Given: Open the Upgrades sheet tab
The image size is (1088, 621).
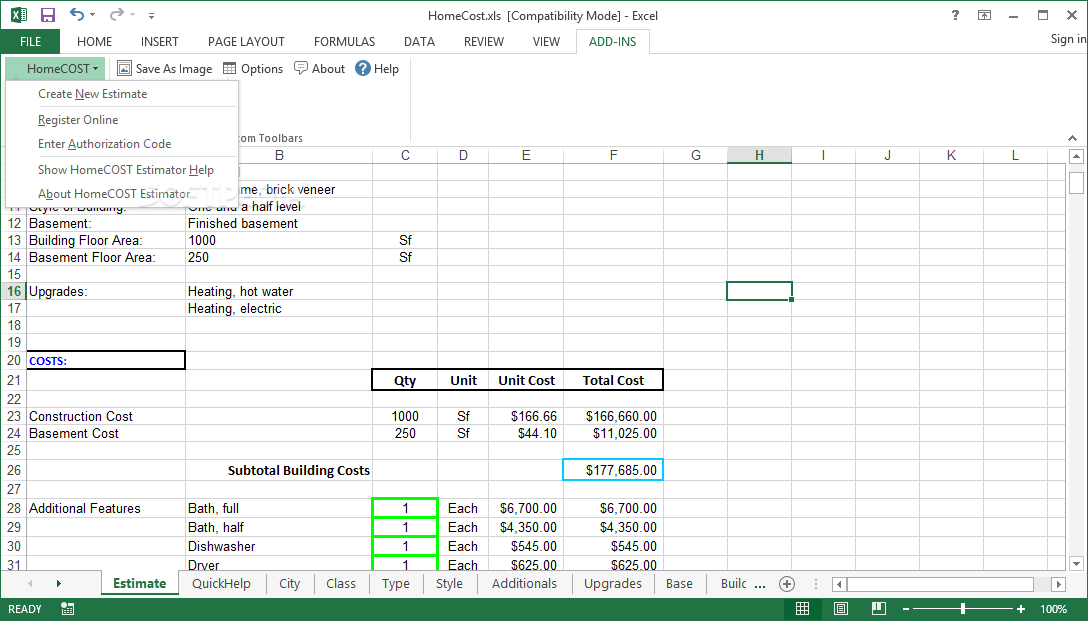Looking at the screenshot, I should [613, 584].
